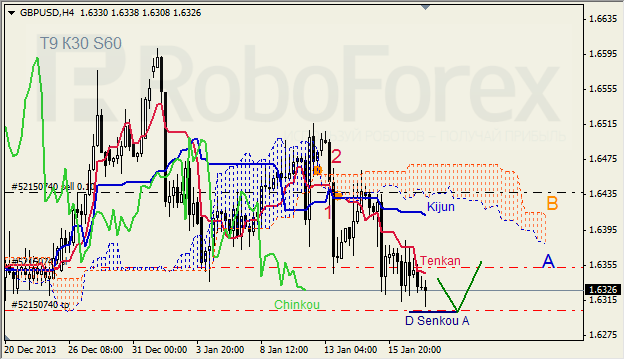Click the 20 Dec 2013 date label
The height and width of the screenshot is (360, 625).
30,350
